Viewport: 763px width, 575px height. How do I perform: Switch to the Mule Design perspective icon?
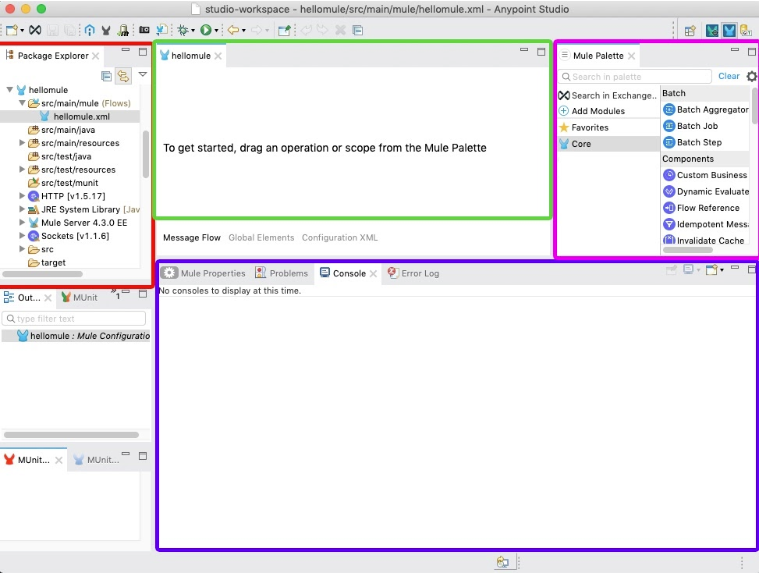729,31
